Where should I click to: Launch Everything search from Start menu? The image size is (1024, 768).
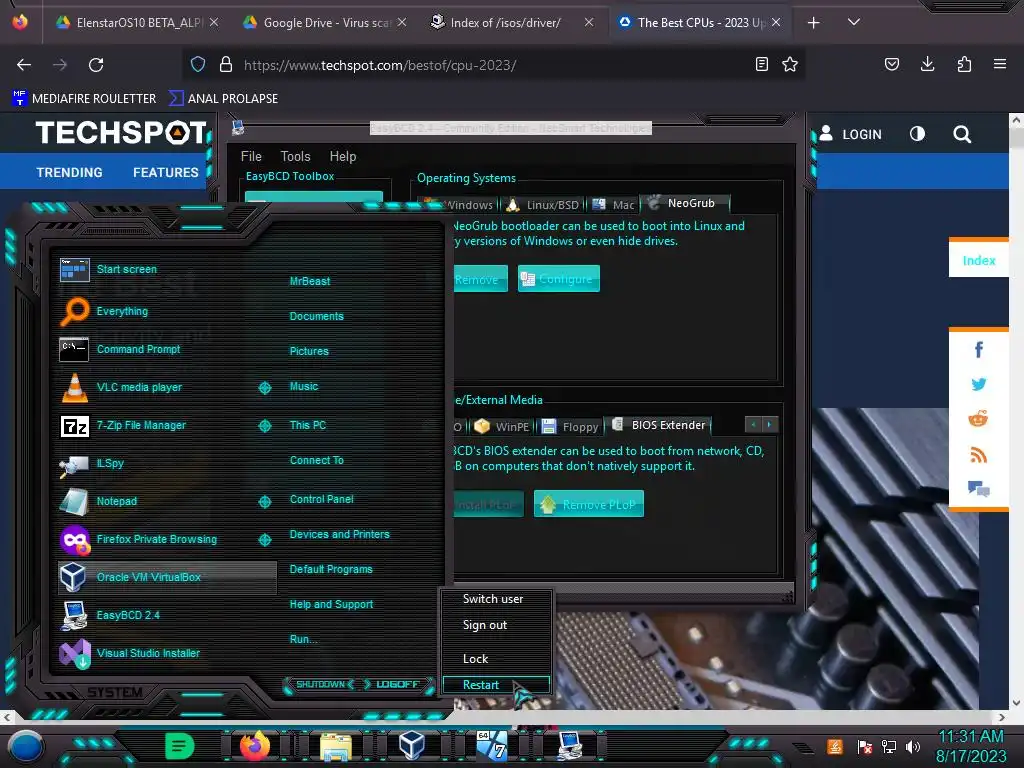122,311
